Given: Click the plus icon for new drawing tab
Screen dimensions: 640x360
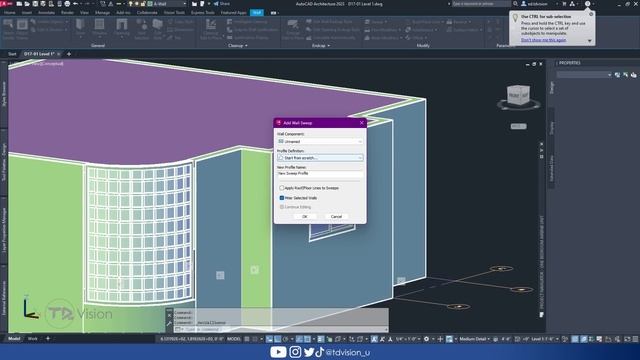Looking at the screenshot, I should (x=69, y=54).
